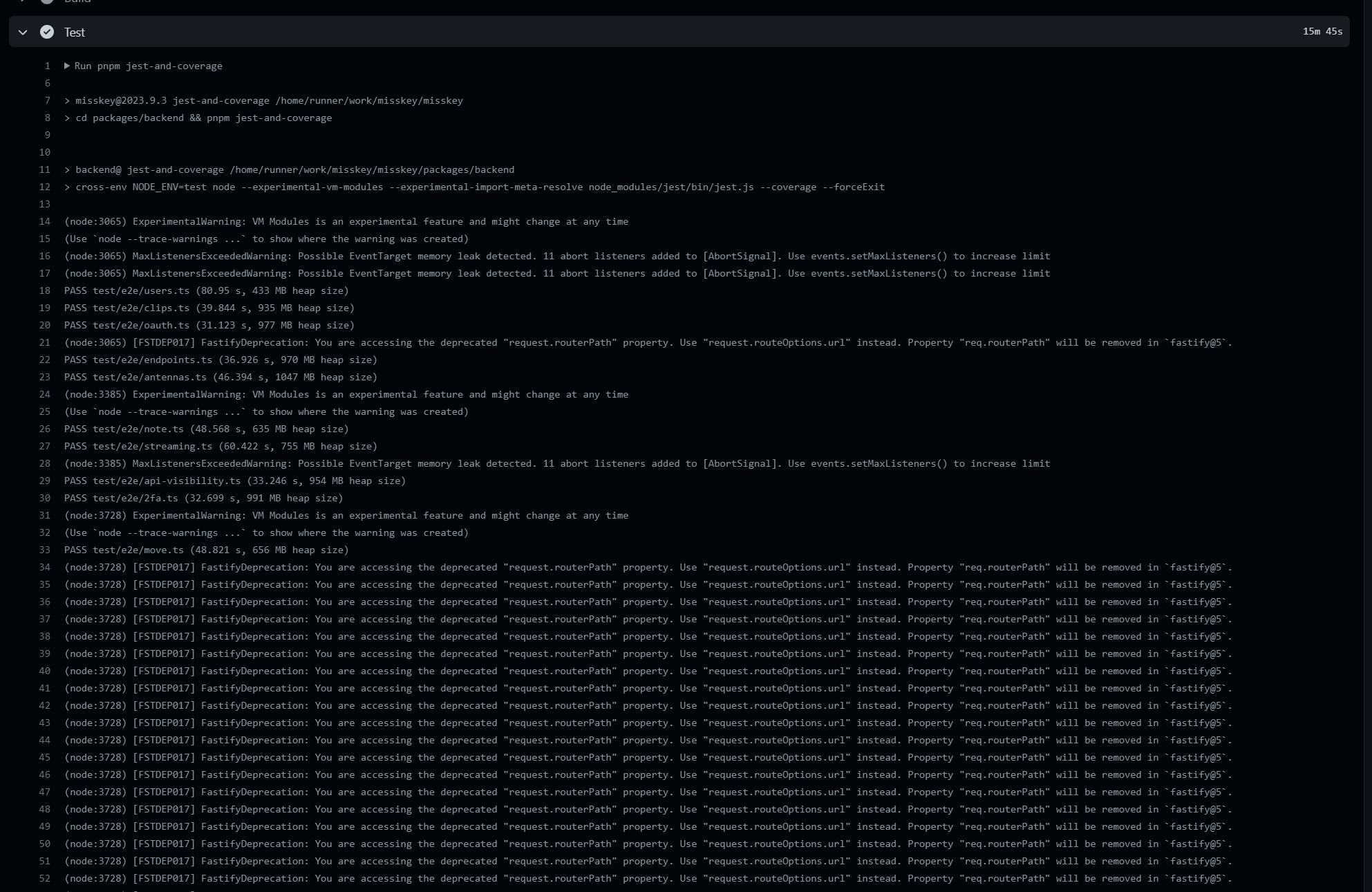Click the Test step success checkmark icon
This screenshot has height=892, width=1372.
pos(47,32)
